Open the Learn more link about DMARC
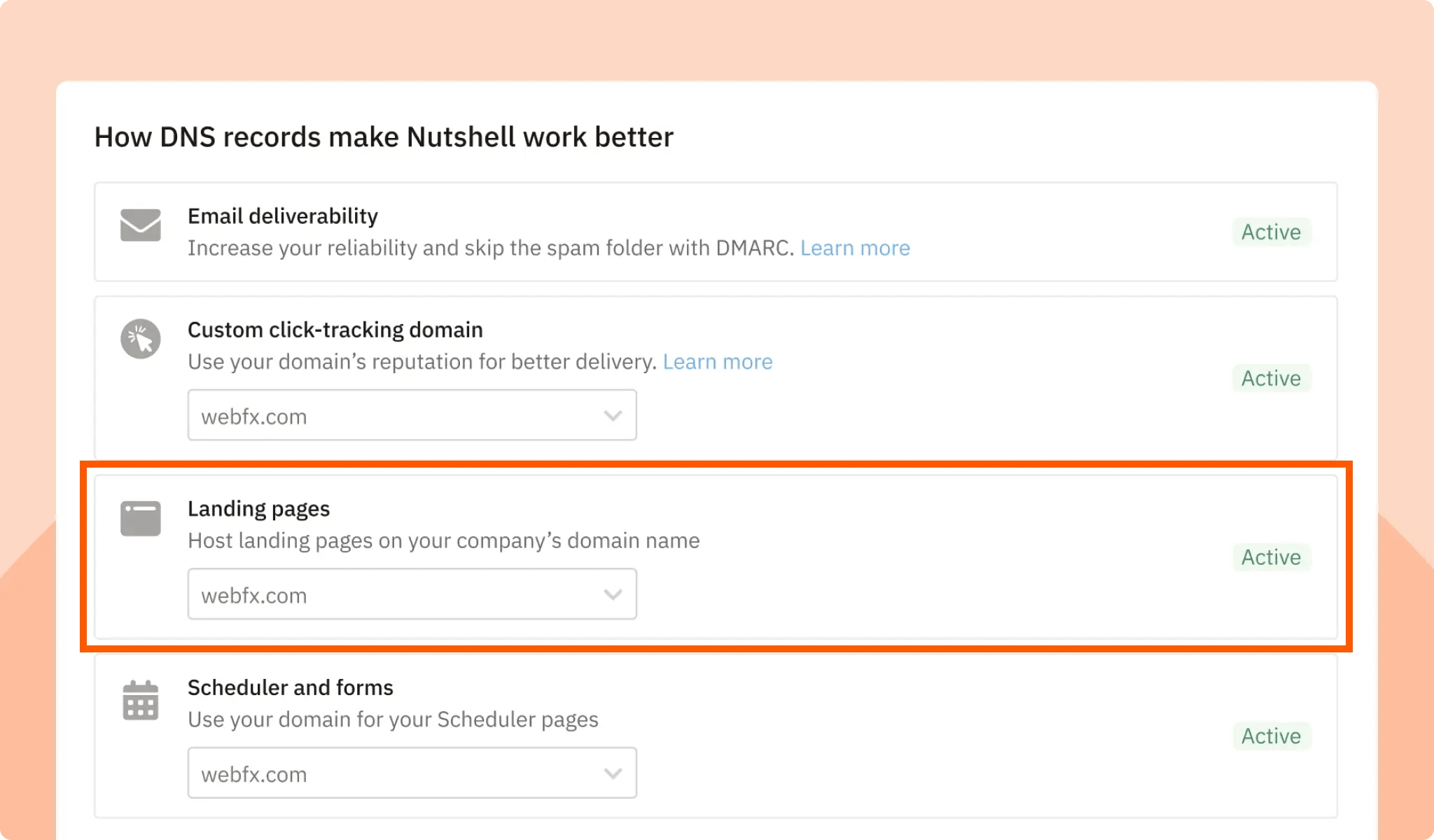Image resolution: width=1434 pixels, height=840 pixels. click(x=856, y=248)
